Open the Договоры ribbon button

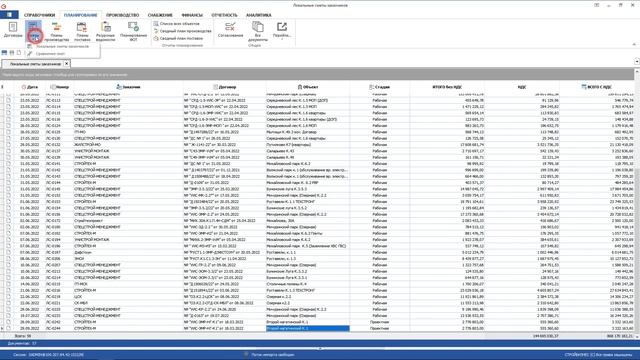pyautogui.click(x=13, y=31)
